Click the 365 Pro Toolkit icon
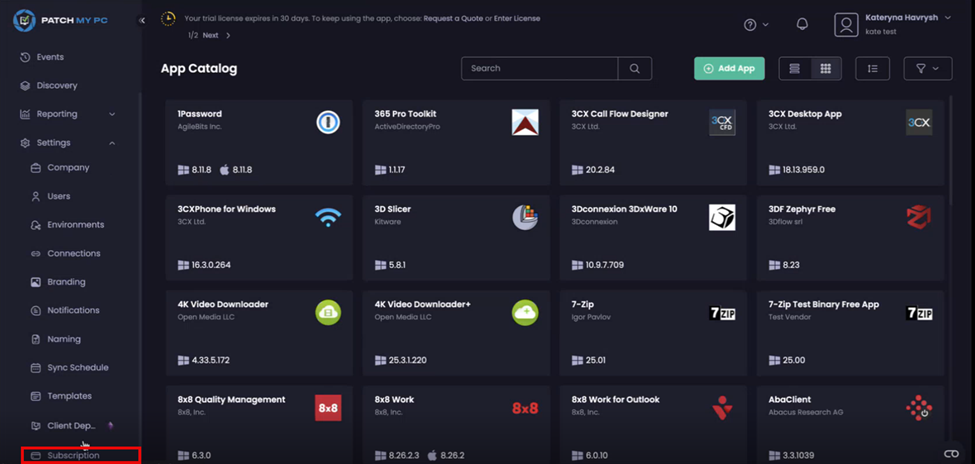Image resolution: width=975 pixels, height=464 pixels. coord(525,122)
